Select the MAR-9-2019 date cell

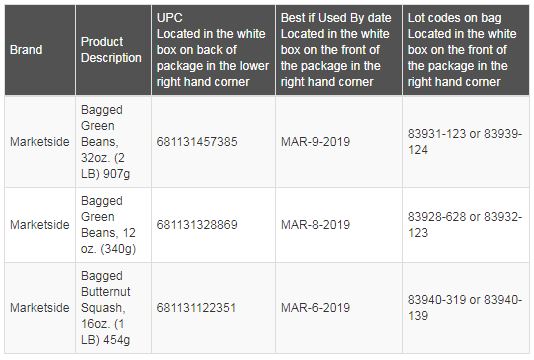click(x=339, y=142)
